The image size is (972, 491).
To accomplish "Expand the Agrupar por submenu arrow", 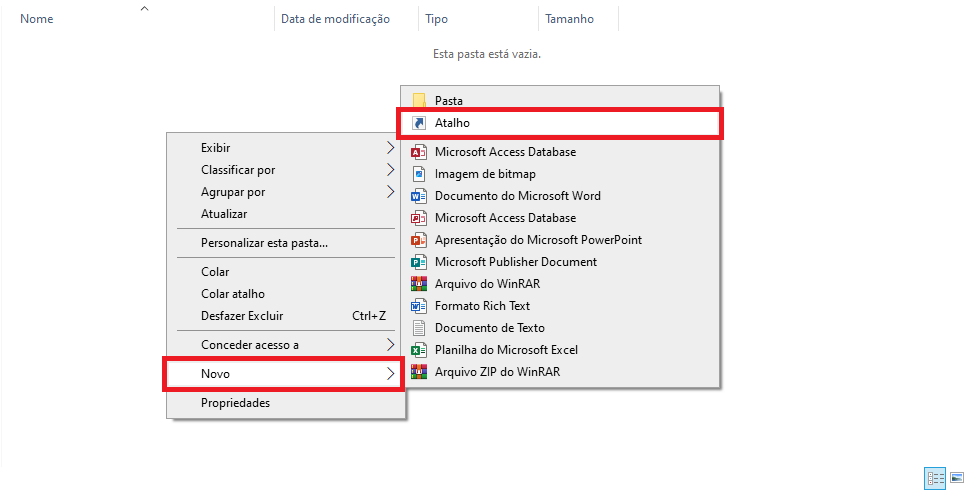I will click(390, 192).
